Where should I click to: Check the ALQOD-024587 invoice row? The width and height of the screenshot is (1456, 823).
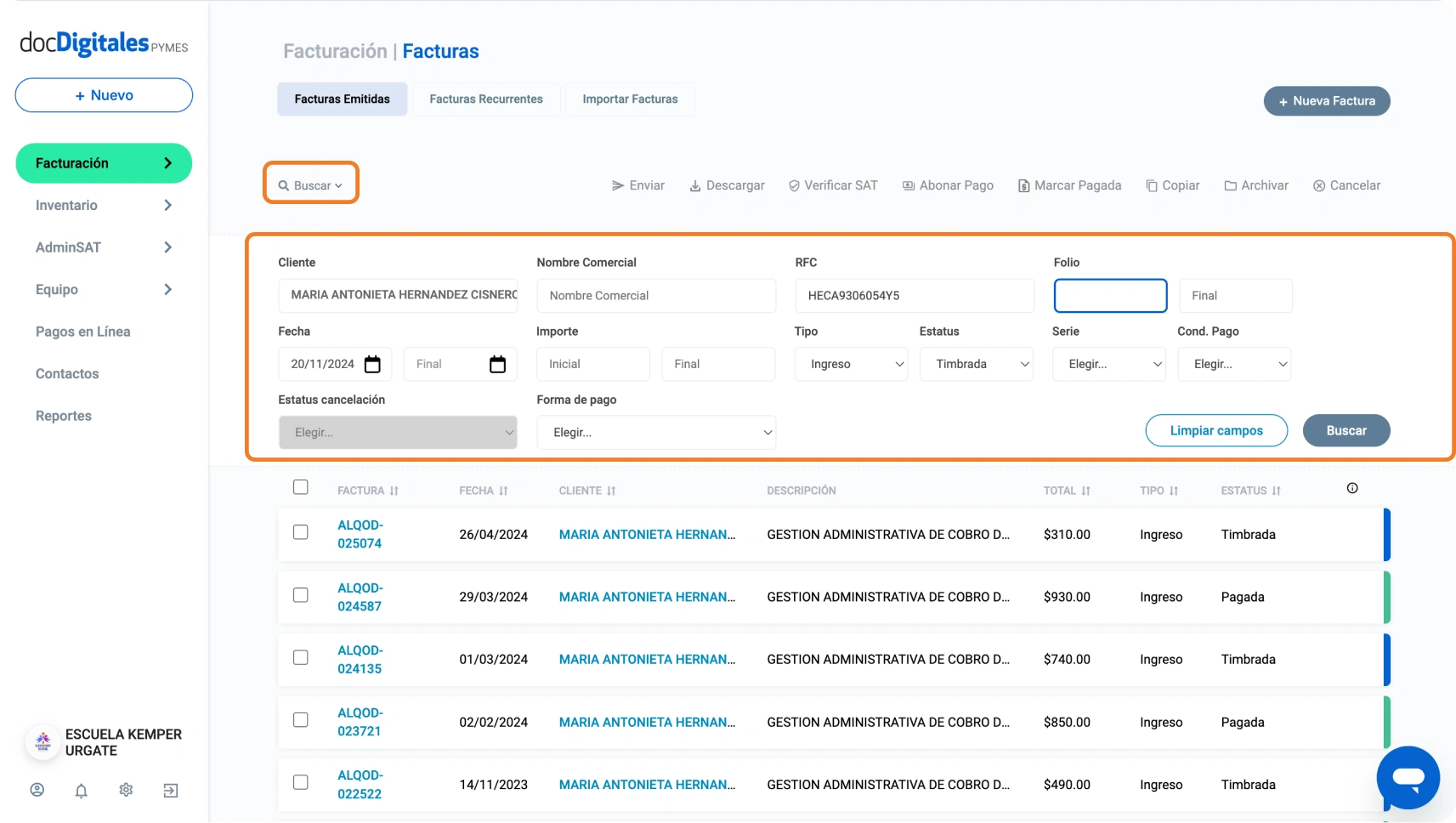pyautogui.click(x=301, y=595)
